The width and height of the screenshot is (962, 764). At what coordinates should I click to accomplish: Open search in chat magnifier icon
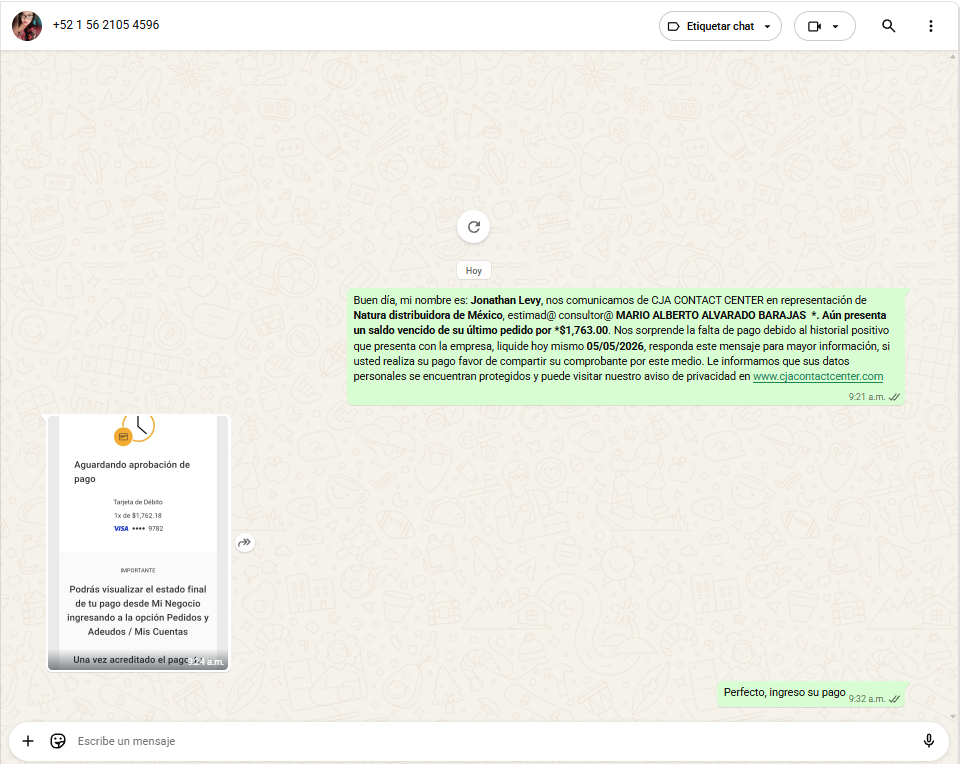pos(888,26)
